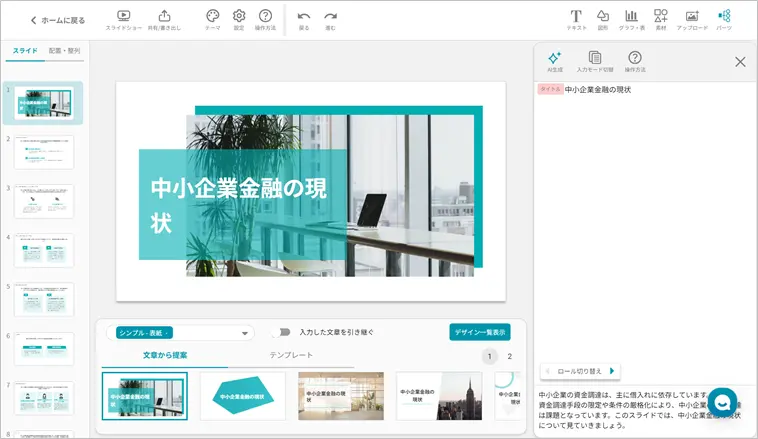
Task: Open the chat support bubble
Action: 722,403
